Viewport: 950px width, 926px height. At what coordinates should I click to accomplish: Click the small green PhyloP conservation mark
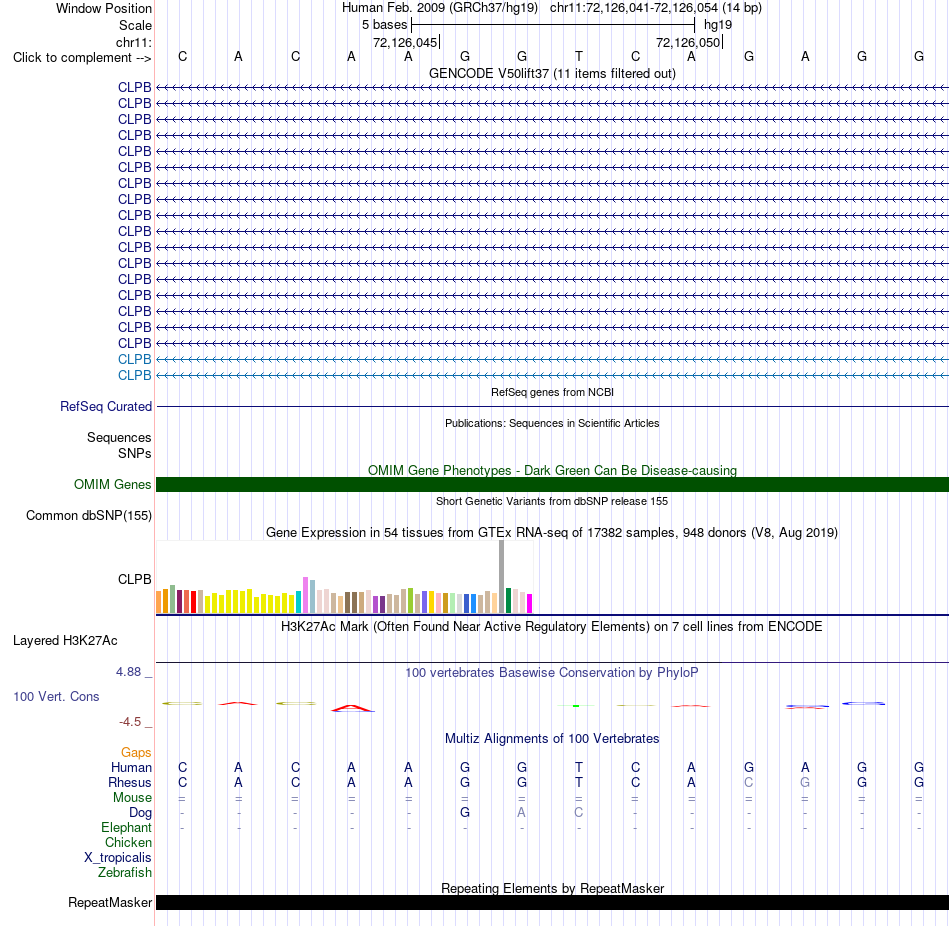[576, 705]
